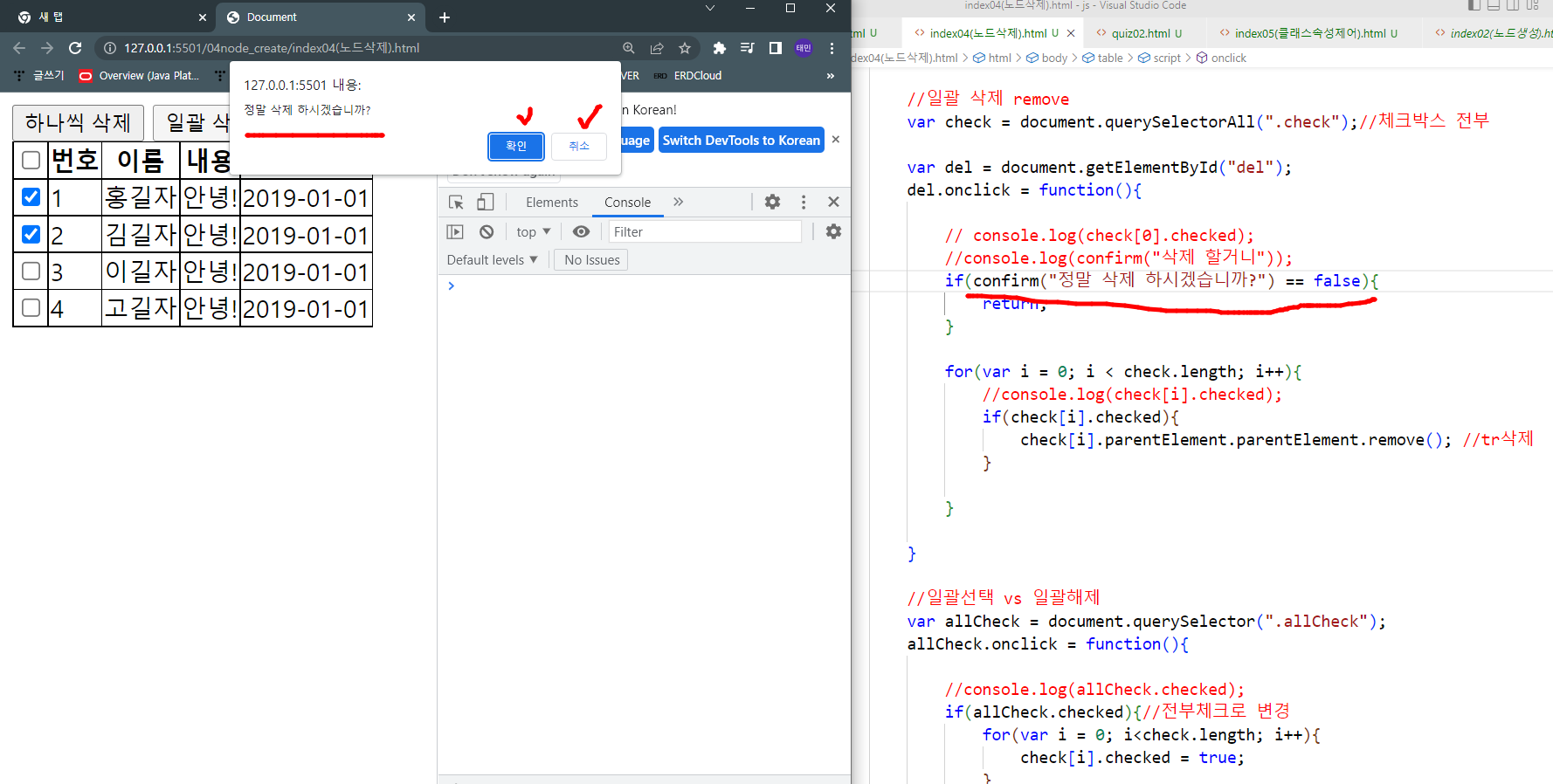Image resolution: width=1553 pixels, height=784 pixels.
Task: Open the ERDCloud bookmark
Action: tap(688, 76)
